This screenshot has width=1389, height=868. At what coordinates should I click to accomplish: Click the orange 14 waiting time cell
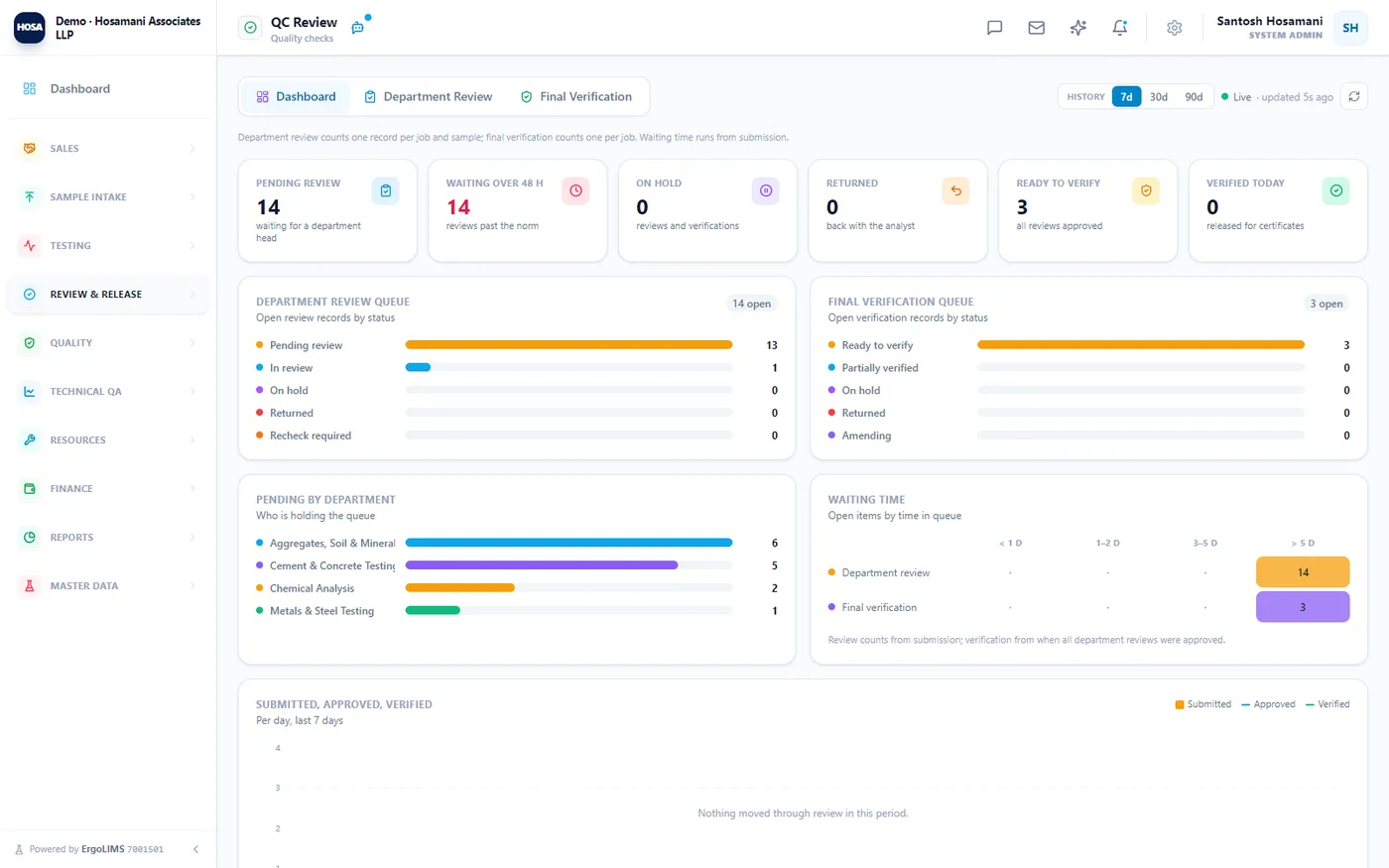coord(1303,572)
